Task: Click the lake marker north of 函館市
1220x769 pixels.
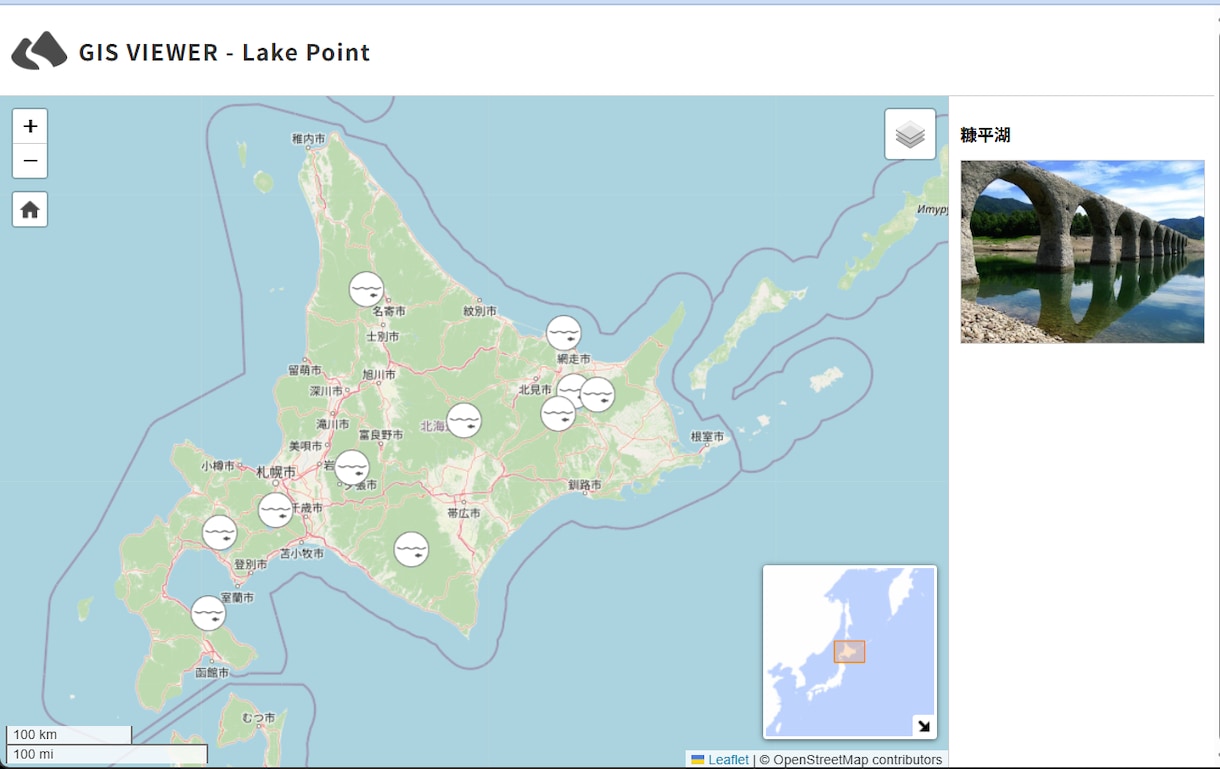Action: click(208, 613)
